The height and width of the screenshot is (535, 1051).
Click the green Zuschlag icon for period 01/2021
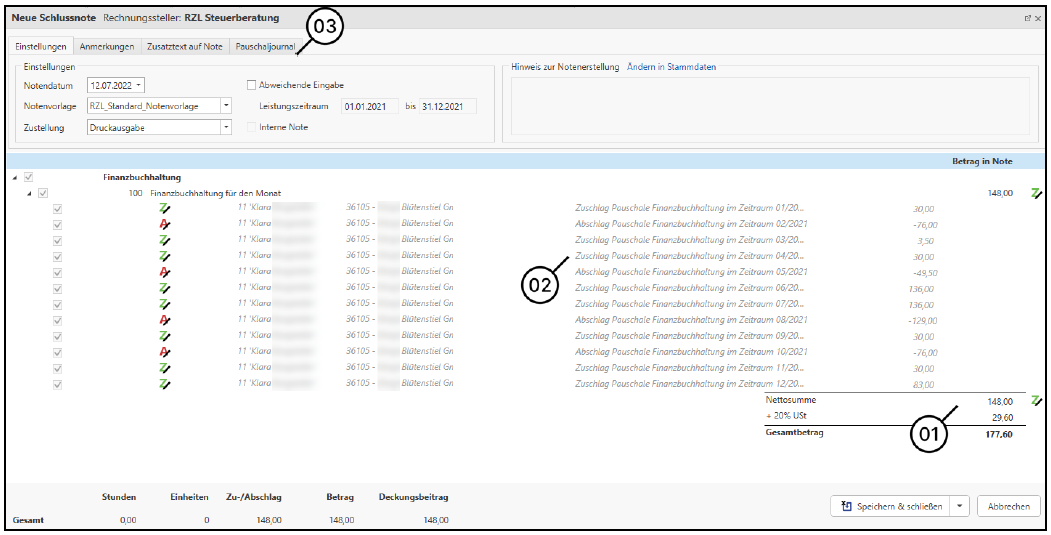click(165, 208)
